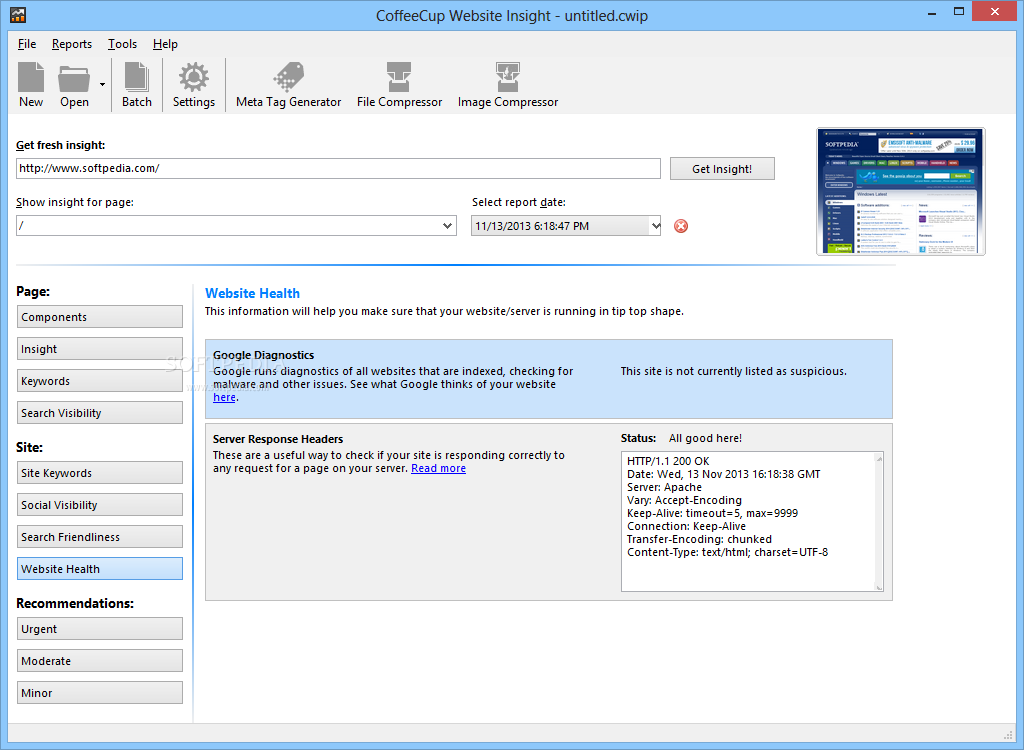
Task: Select the Search Visibility button
Action: pos(100,413)
